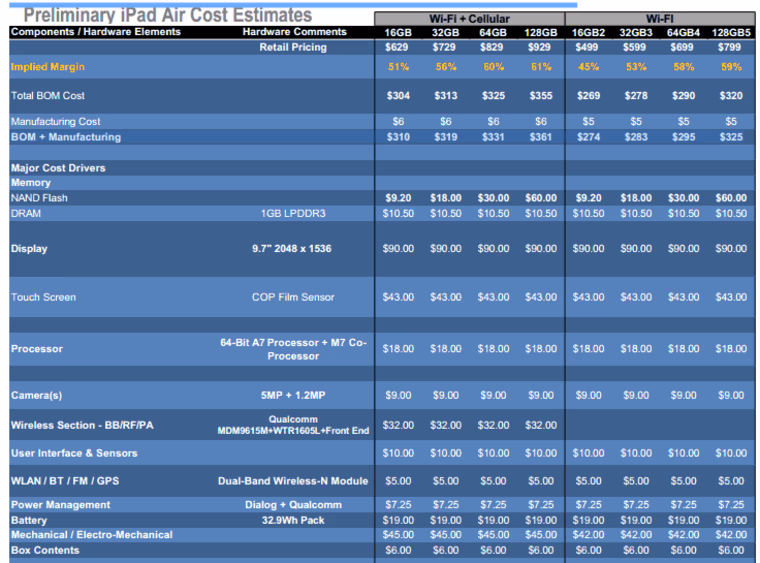Screen dimensions: 760x563
Task: Click the 'Retail Pricing' label
Action: pos(293,47)
